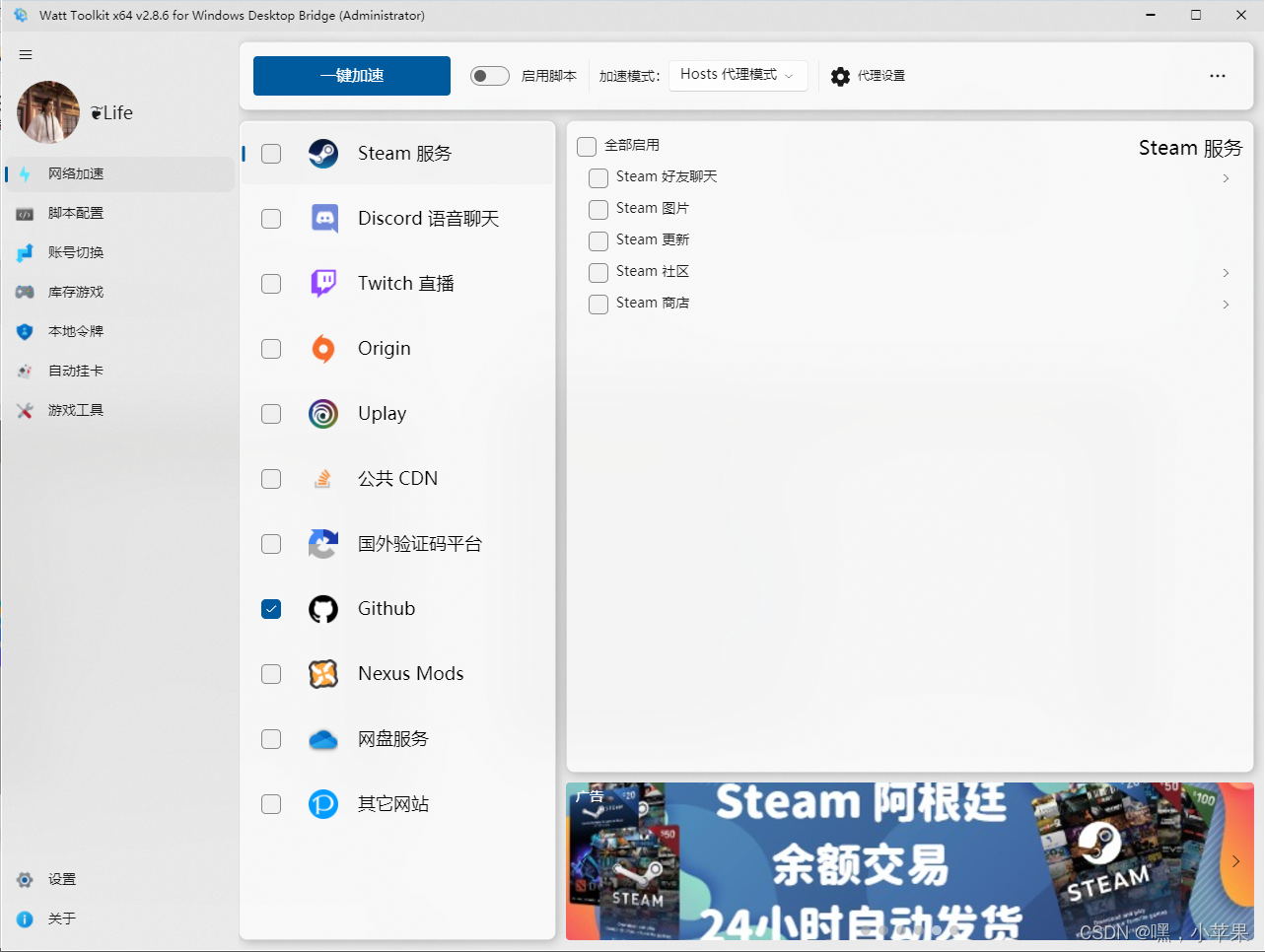Click the 库存游戏 gamepad icon
Viewport: 1265px width, 952px height.
click(x=25, y=293)
